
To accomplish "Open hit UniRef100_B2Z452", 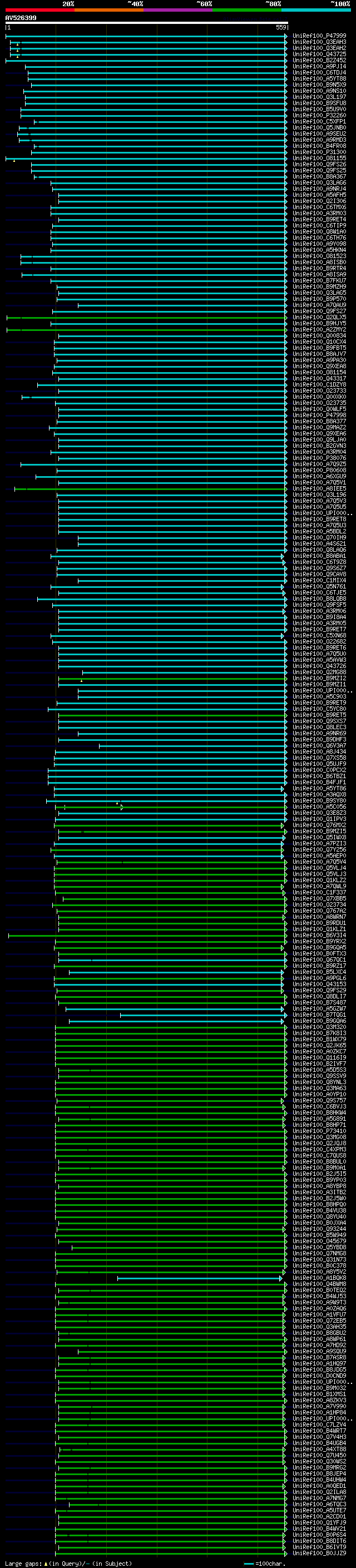I will [319, 60].
